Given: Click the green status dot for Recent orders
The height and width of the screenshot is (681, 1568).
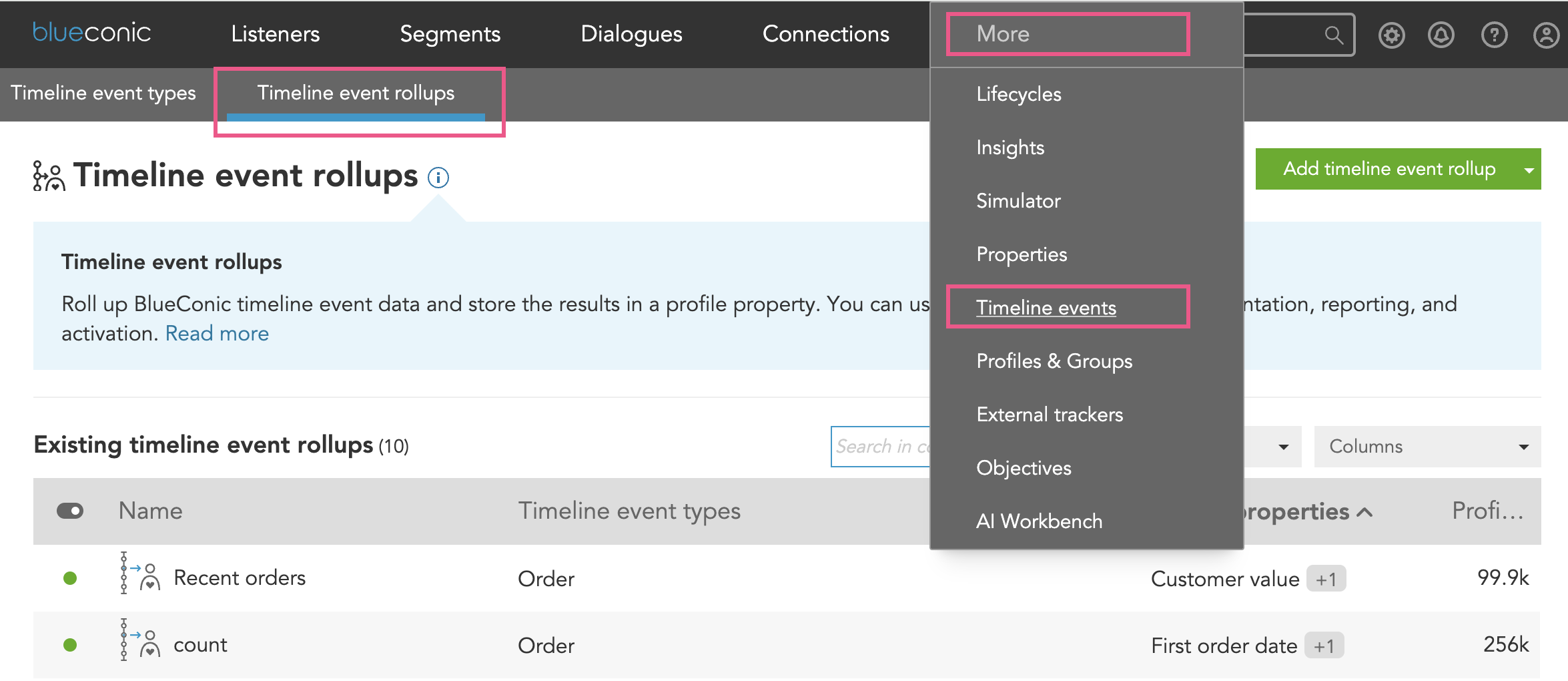Looking at the screenshot, I should click(70, 578).
